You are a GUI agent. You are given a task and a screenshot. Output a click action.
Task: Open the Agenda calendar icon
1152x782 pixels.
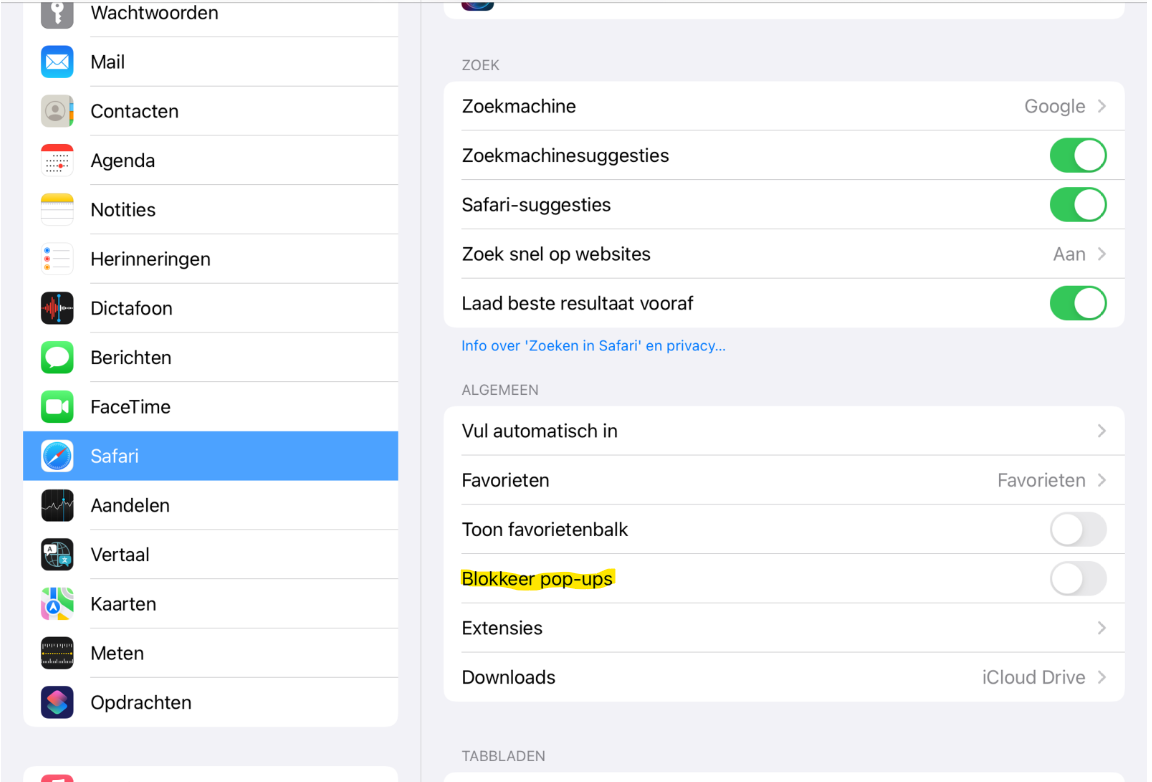[x=57, y=160]
